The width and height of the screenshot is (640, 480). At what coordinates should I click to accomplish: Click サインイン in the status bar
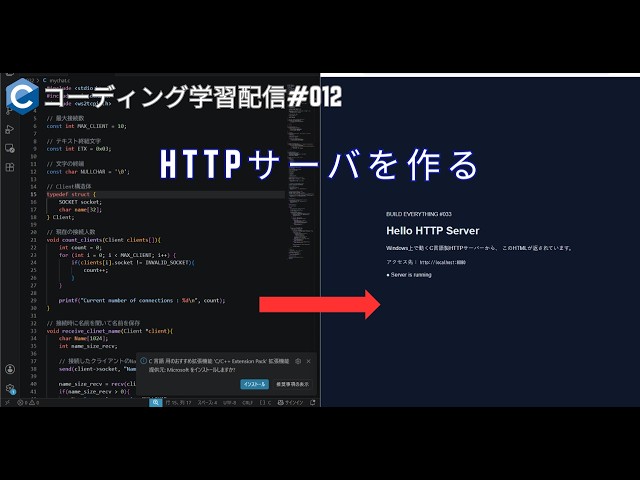point(291,402)
